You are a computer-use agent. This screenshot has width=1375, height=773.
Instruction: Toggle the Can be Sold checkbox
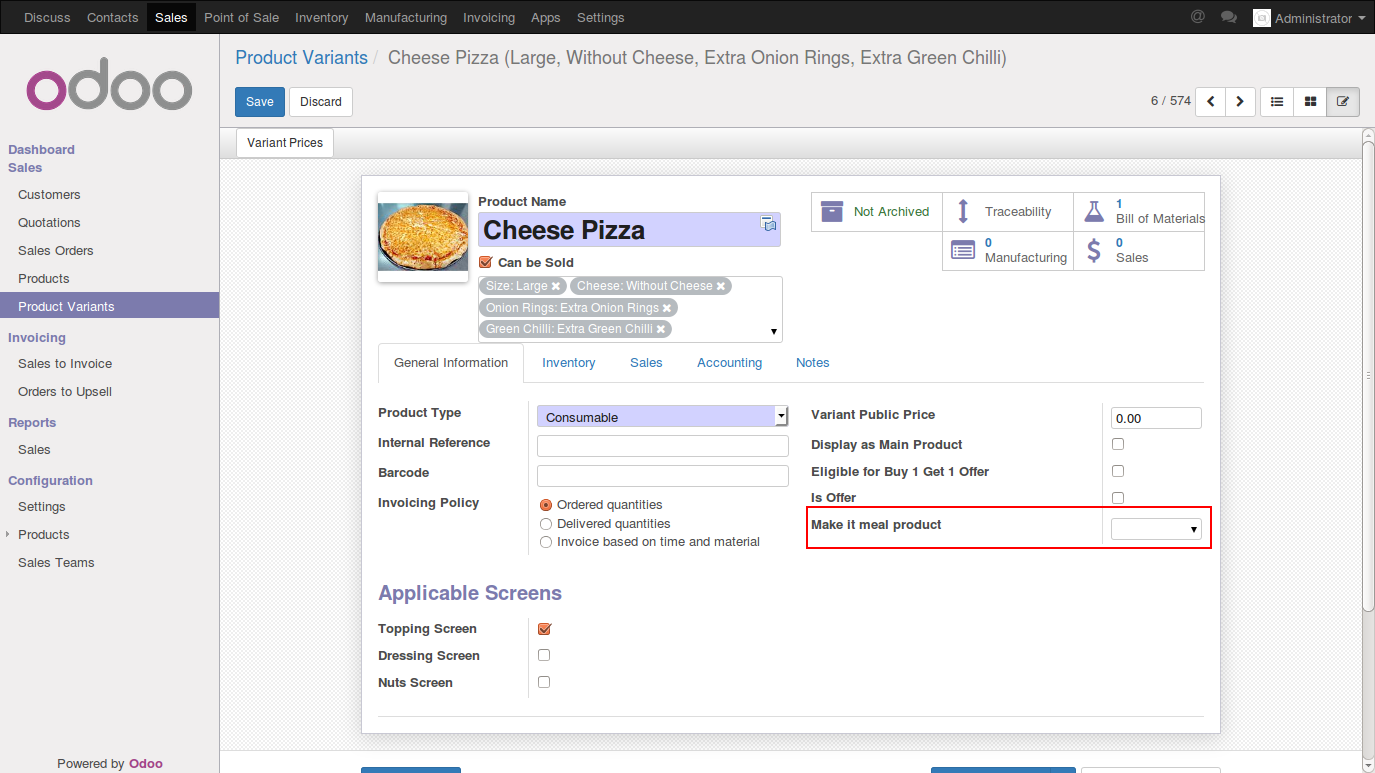pyautogui.click(x=486, y=262)
